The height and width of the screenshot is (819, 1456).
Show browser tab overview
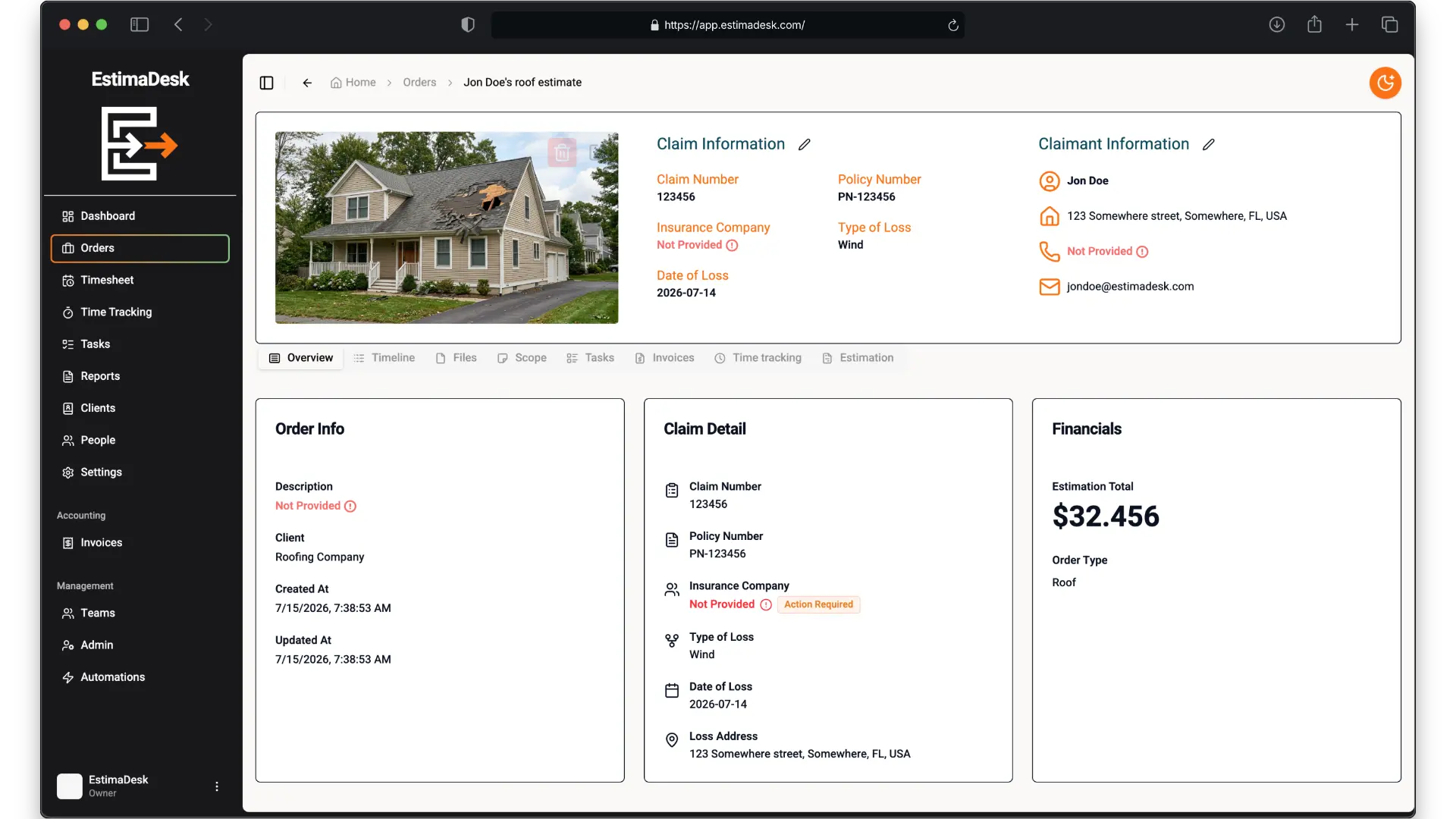1389,25
